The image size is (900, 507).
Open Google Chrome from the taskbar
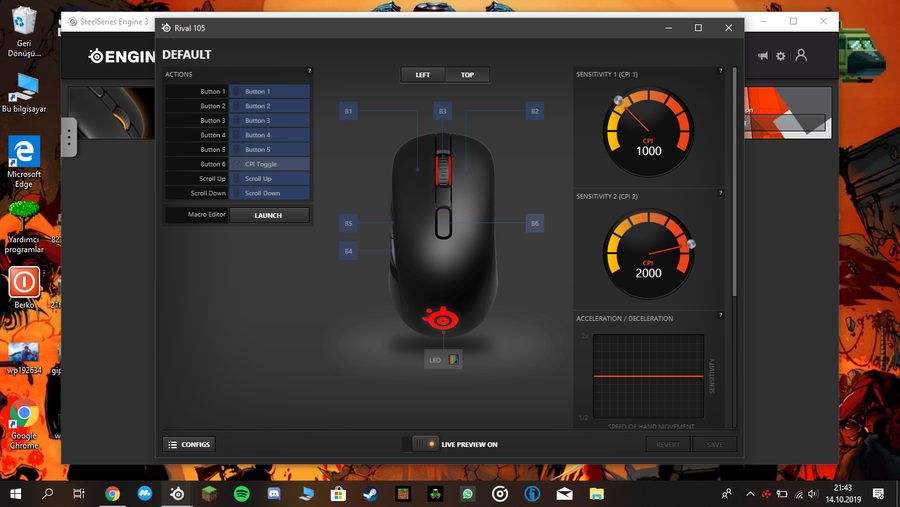(112, 493)
